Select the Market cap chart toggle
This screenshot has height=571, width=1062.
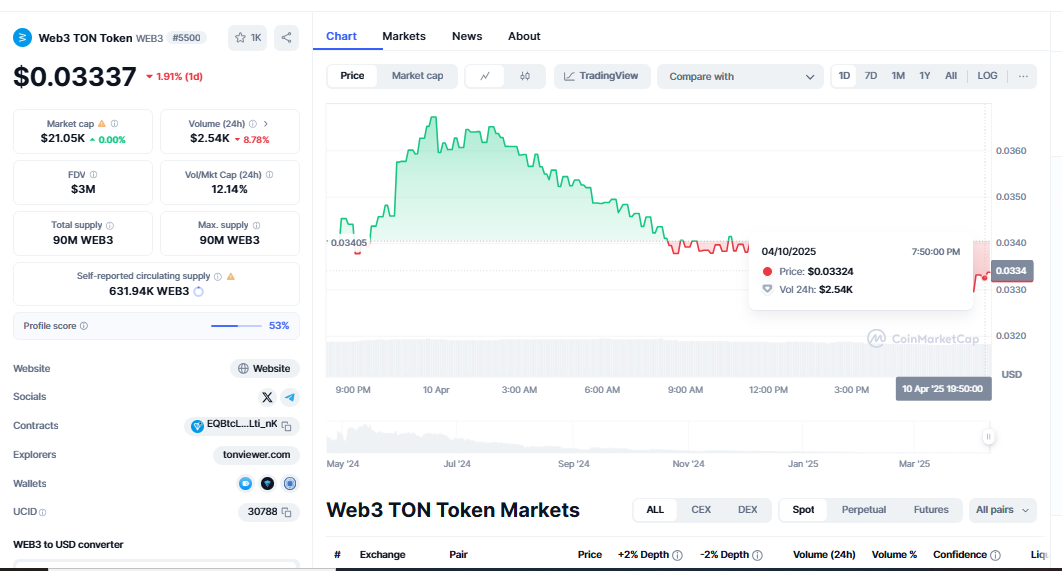click(x=417, y=76)
